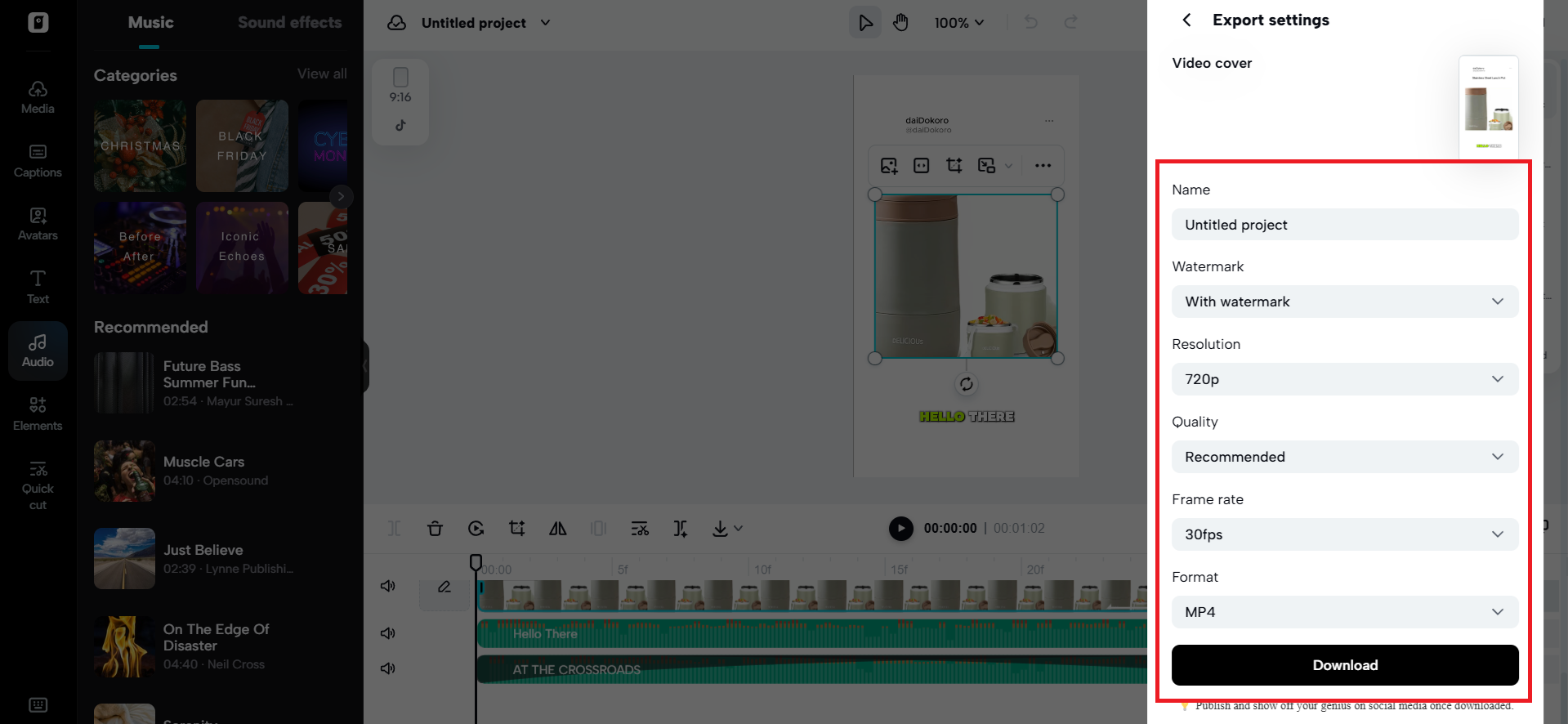Delete selected clip with trash icon
1568x724 pixels.
[435, 529]
